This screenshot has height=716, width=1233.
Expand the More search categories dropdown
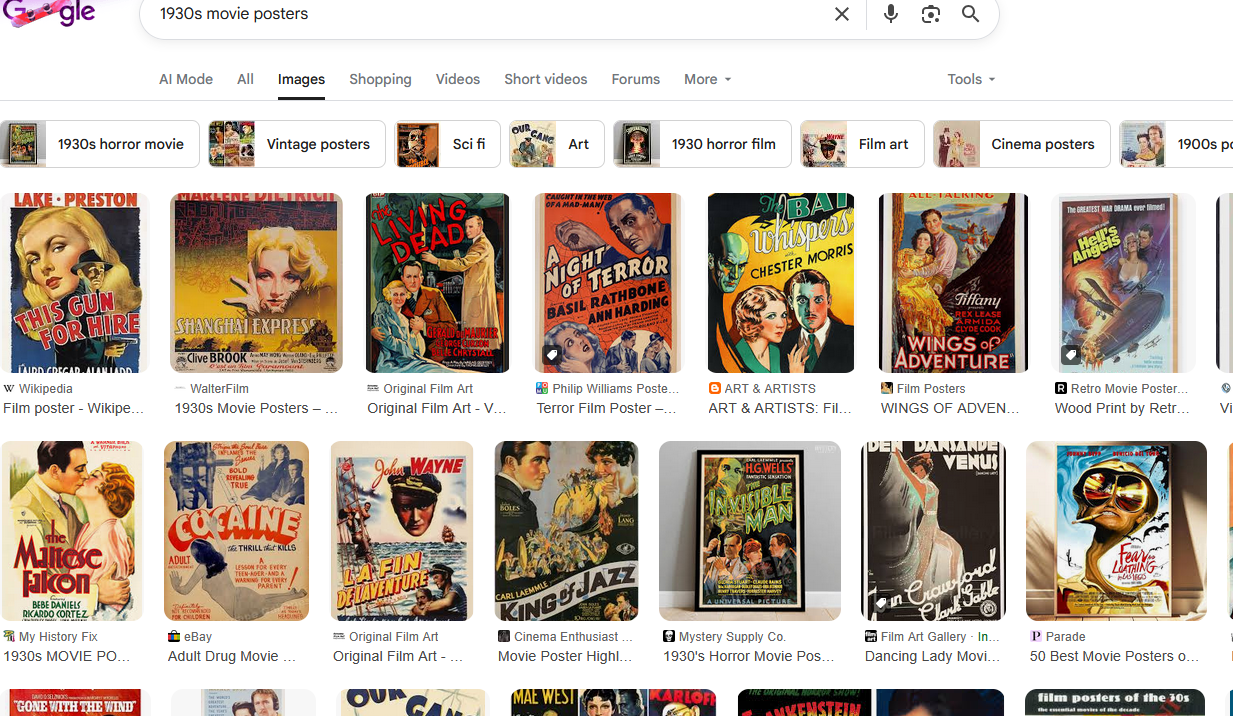[x=707, y=79]
